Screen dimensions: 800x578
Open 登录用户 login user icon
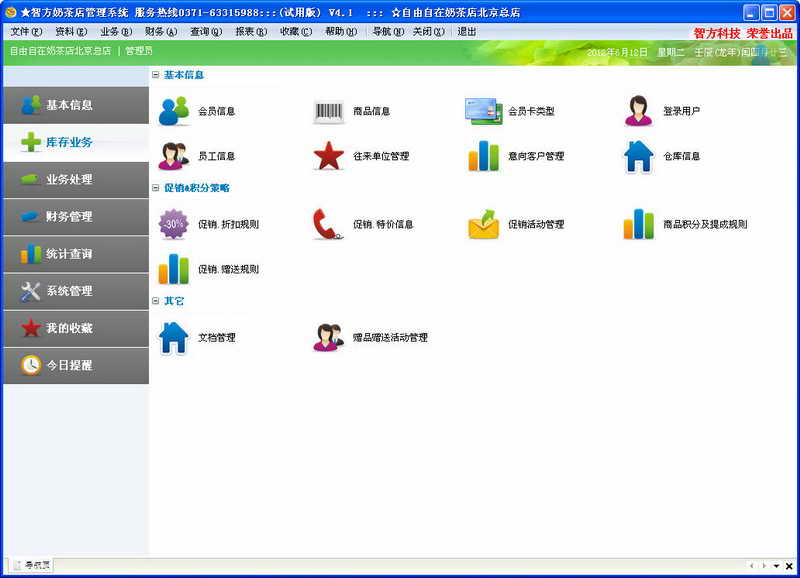[638, 111]
